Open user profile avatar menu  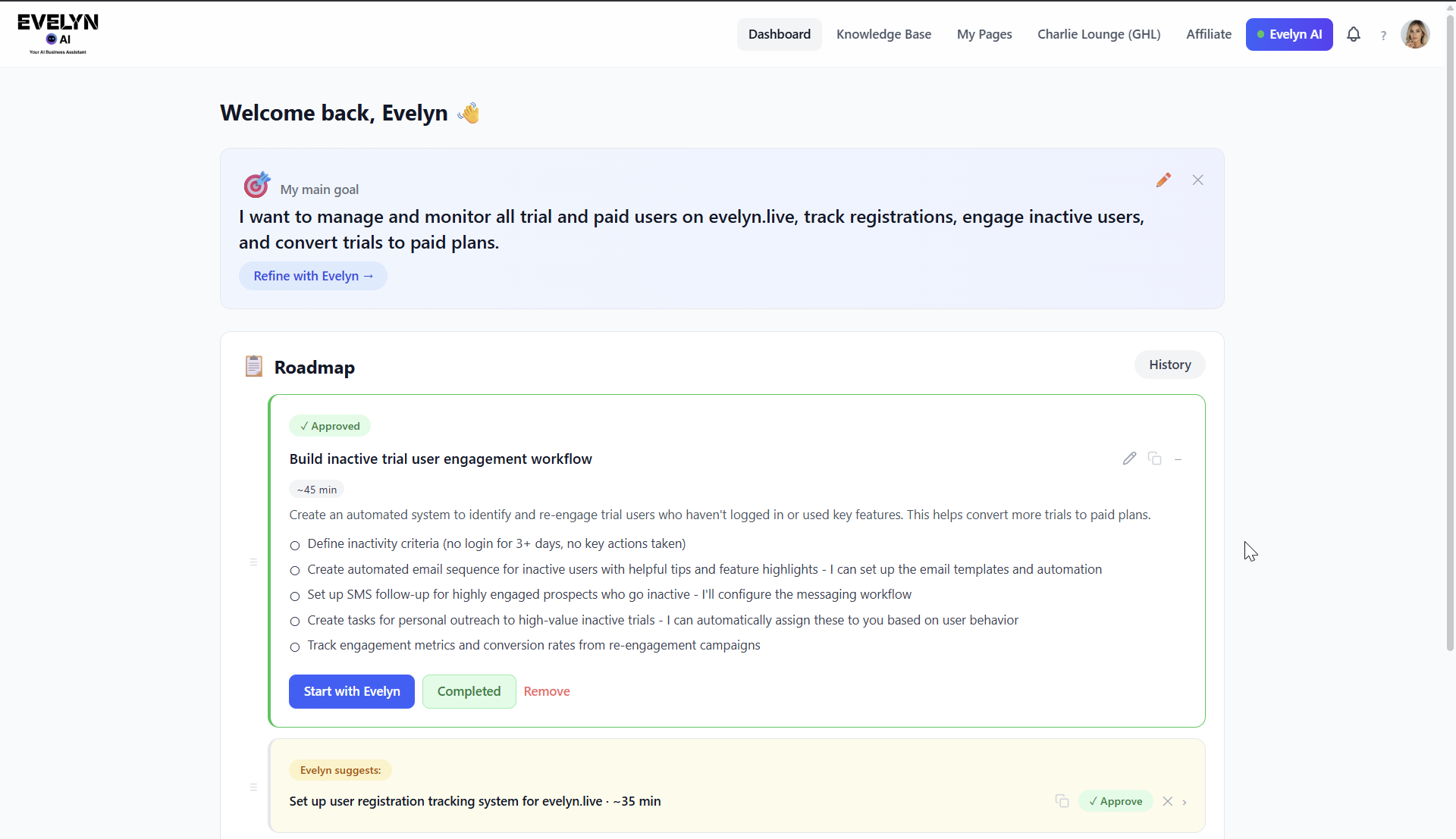coord(1414,34)
